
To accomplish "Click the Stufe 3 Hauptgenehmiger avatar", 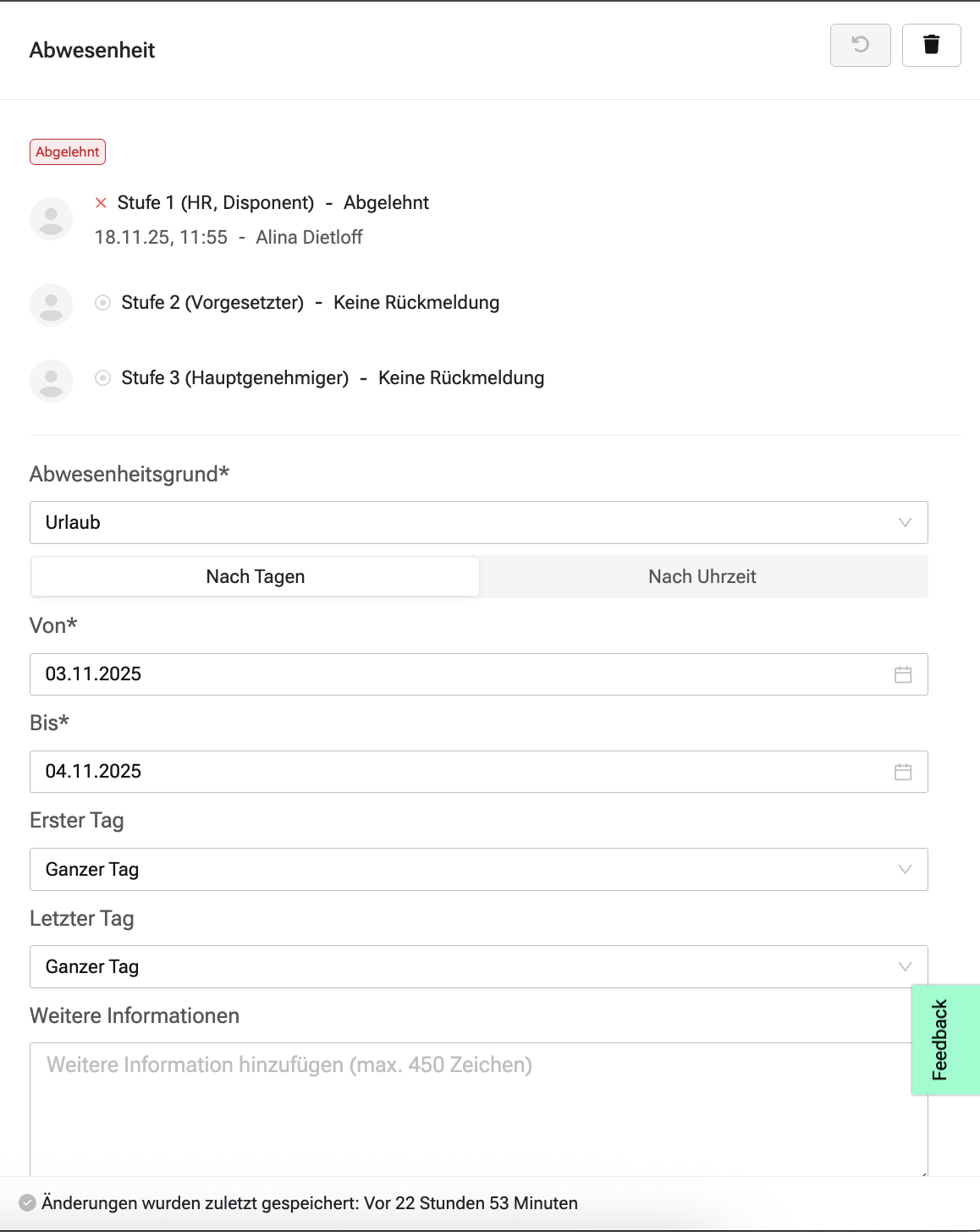I will point(52,380).
